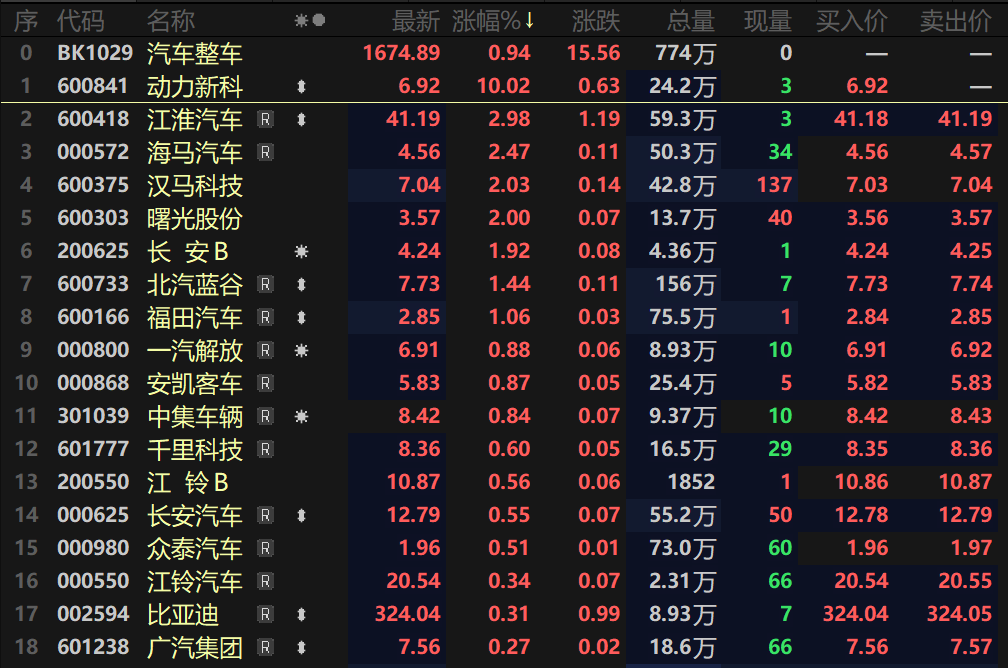Click the 卖出价 column header
This screenshot has height=668, width=1008.
click(955, 20)
